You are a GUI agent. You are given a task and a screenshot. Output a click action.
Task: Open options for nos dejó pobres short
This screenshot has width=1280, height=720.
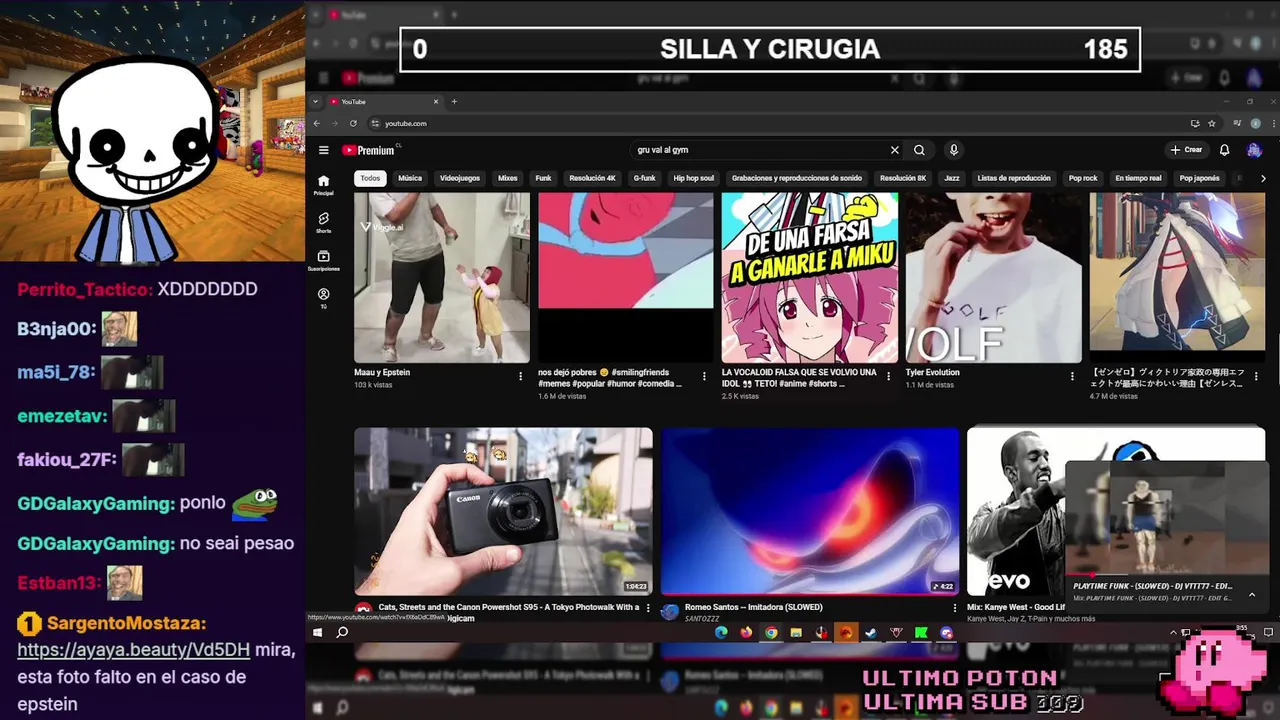704,377
